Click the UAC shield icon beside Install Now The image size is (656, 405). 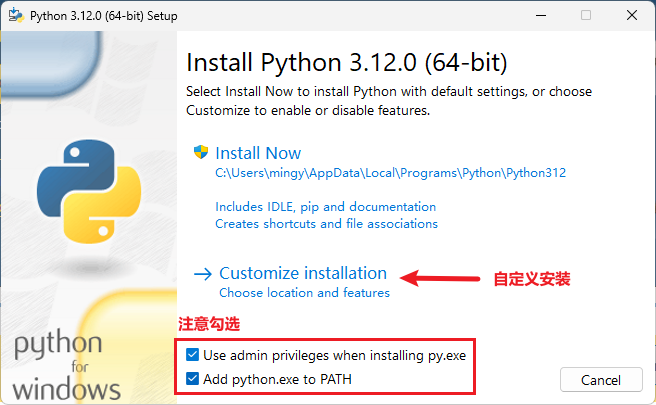point(201,153)
